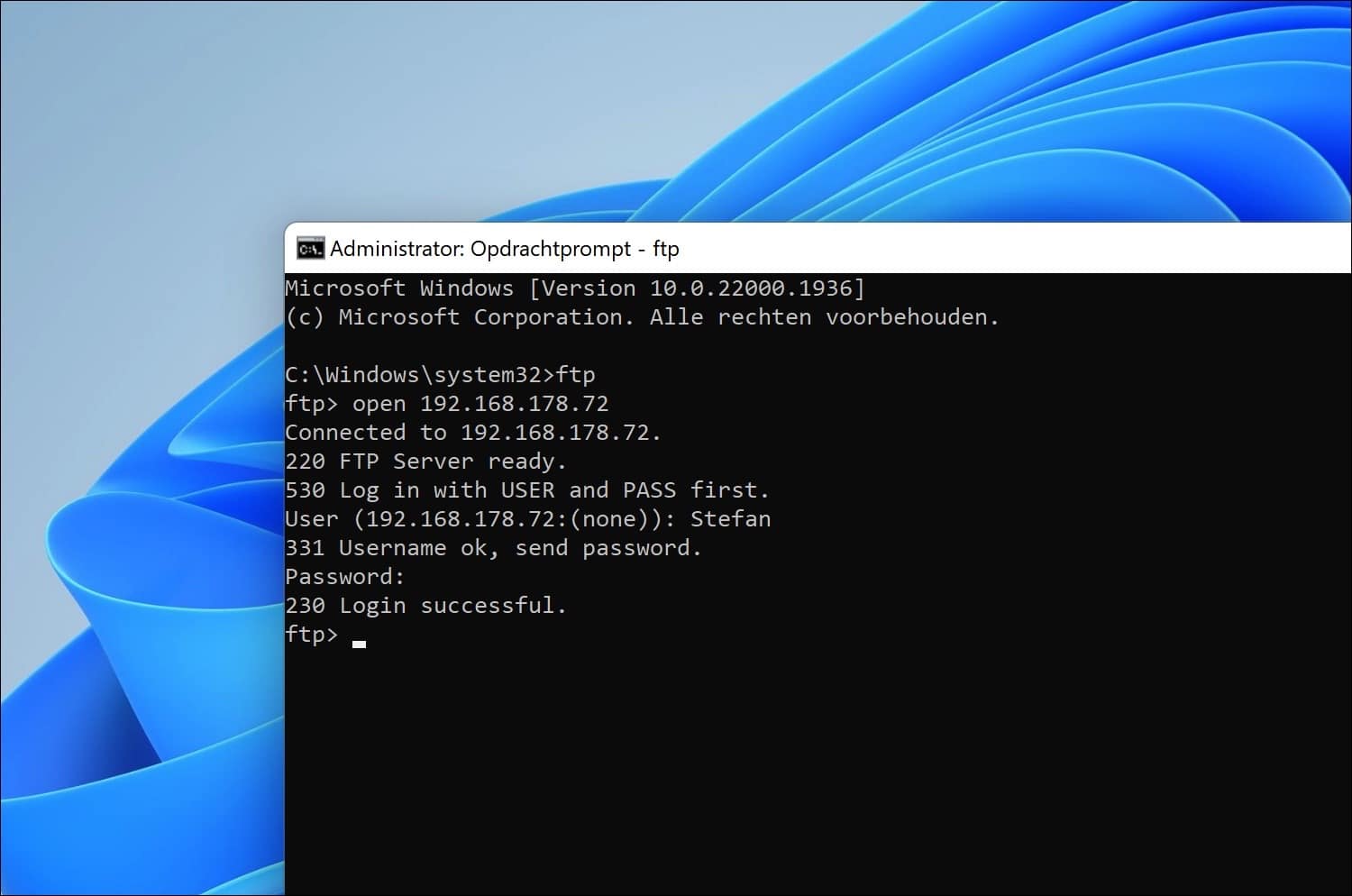Click the blinking cursor at ftp> prompt
The image size is (1352, 896).
pos(359,641)
